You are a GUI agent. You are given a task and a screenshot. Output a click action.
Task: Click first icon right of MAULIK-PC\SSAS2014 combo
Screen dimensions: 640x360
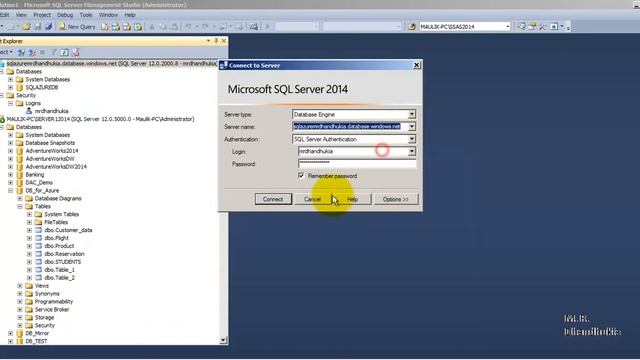[521, 27]
